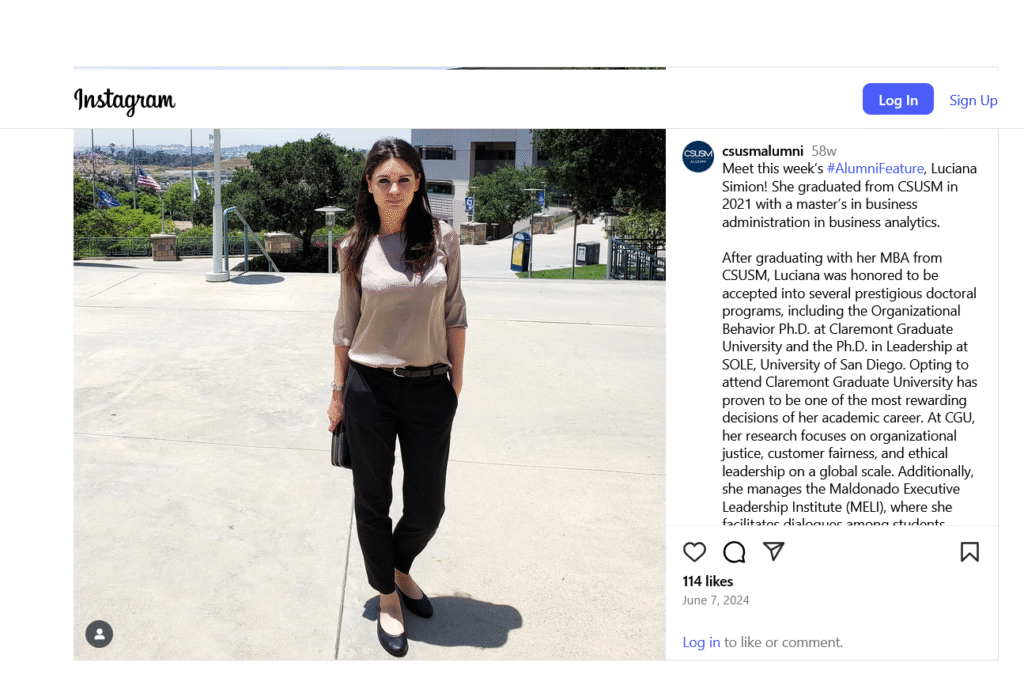1024x674 pixels.
Task: Go to the Instagram logo home
Action: (124, 100)
